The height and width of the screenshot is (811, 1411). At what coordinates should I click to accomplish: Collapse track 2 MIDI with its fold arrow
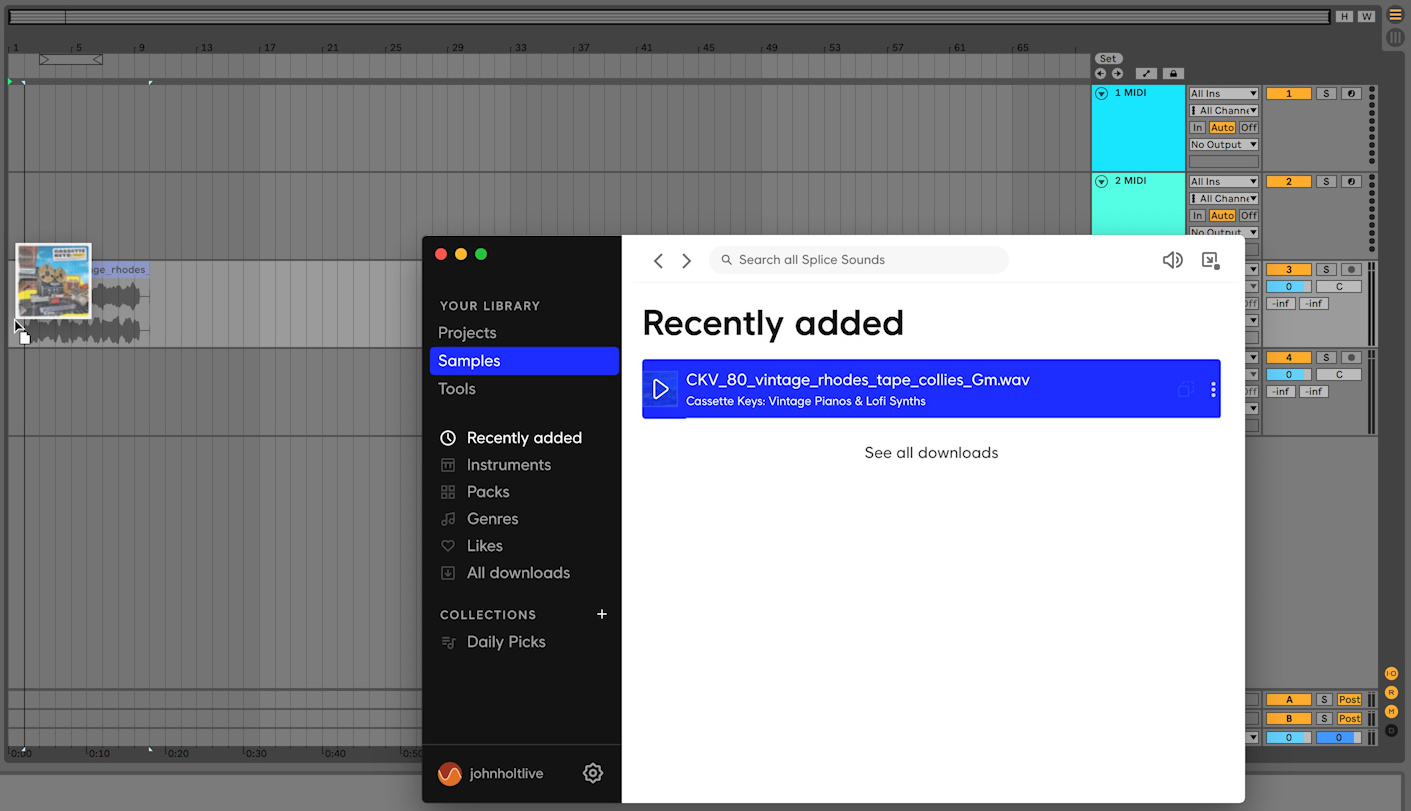pyautogui.click(x=1102, y=182)
